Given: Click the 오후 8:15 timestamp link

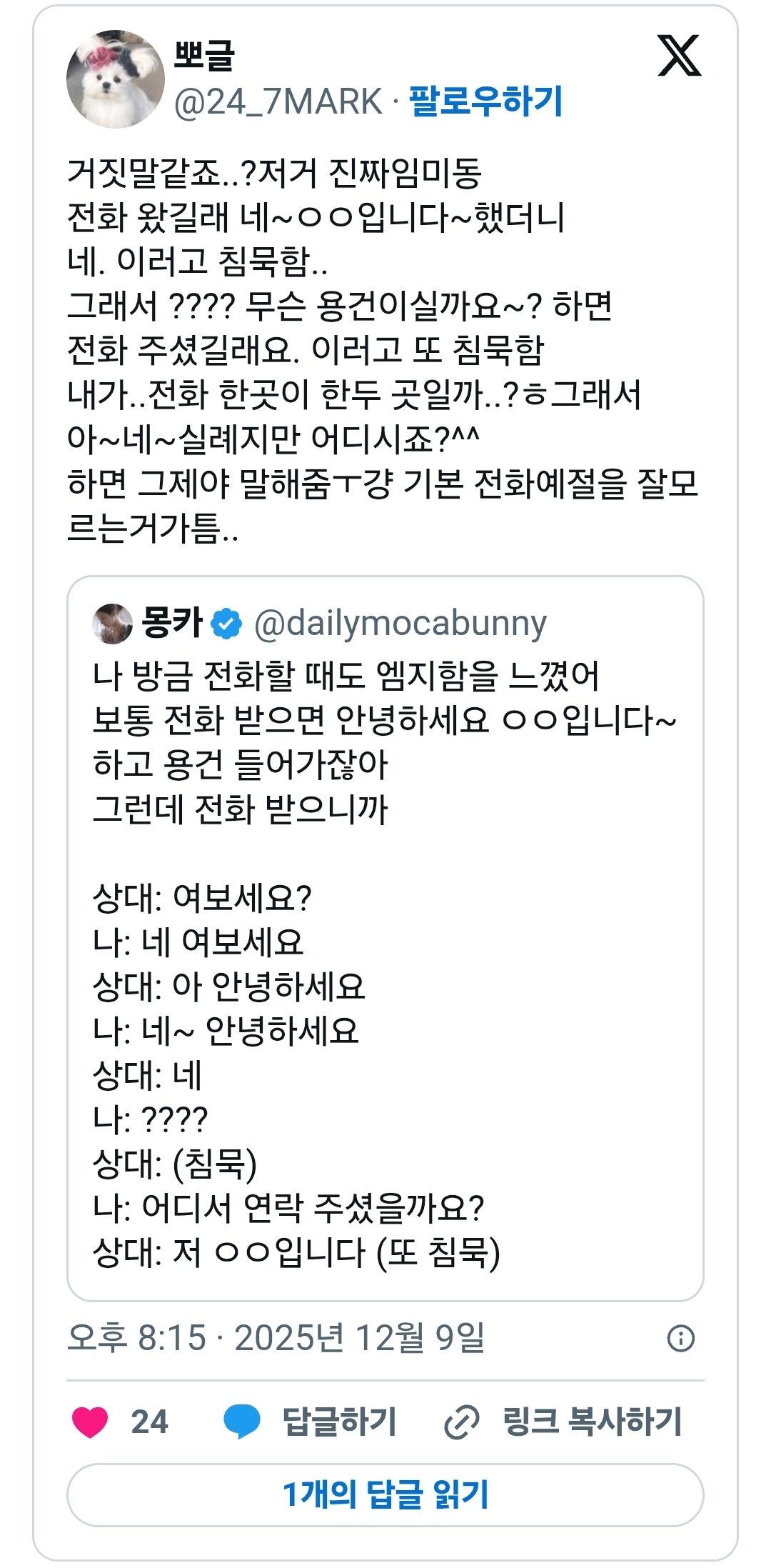Looking at the screenshot, I should 276,1337.
